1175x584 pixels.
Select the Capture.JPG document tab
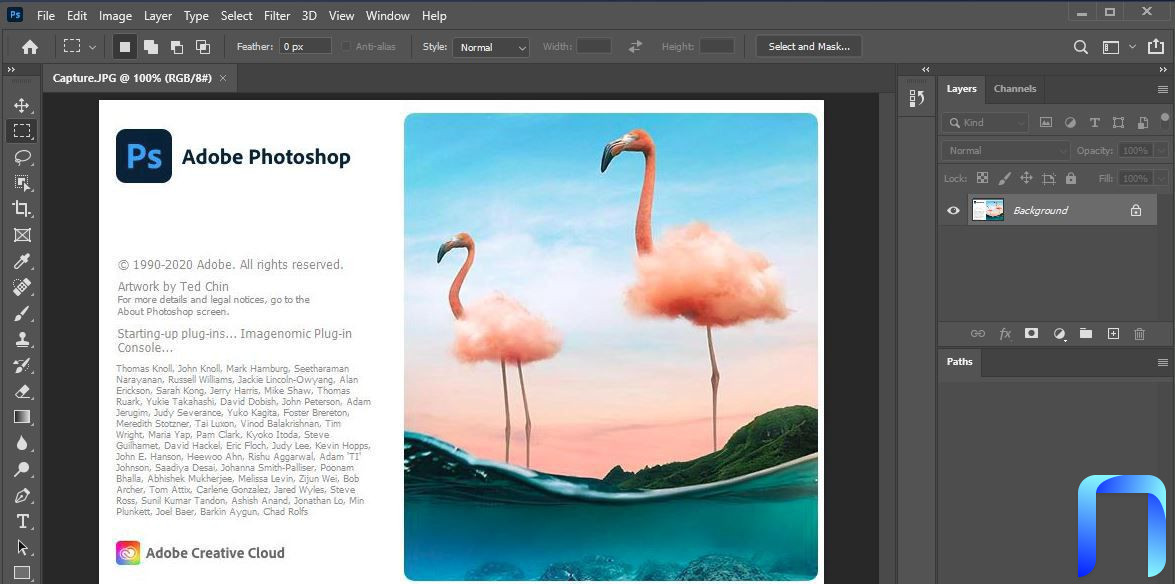[x=132, y=78]
